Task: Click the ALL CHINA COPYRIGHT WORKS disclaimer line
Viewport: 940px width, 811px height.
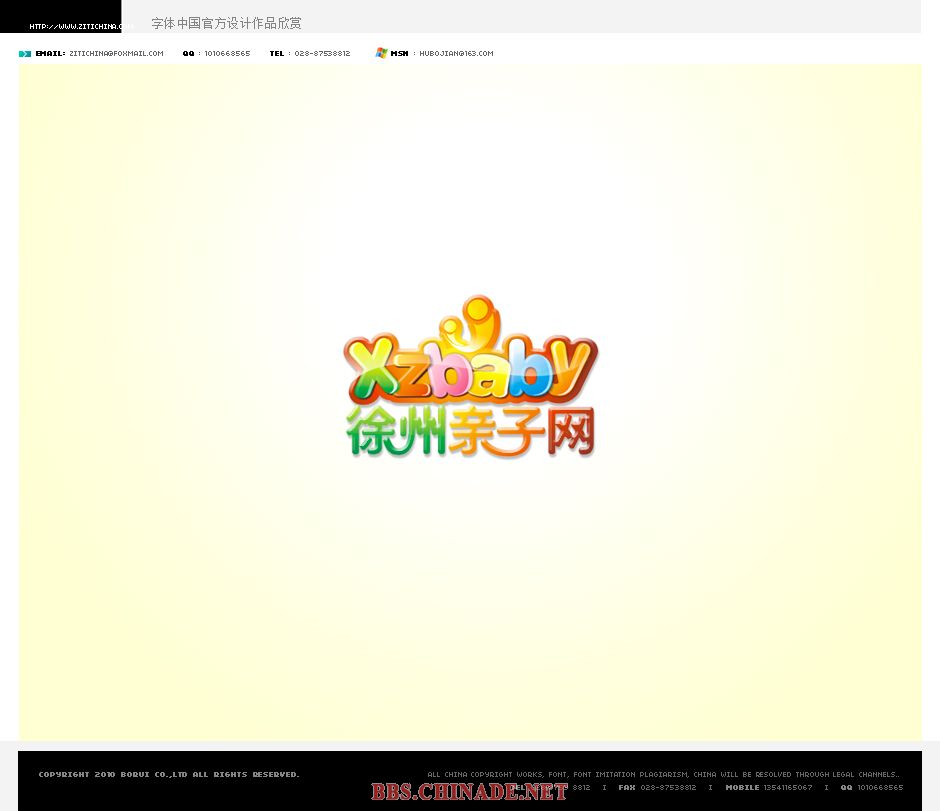Action: coord(663,774)
